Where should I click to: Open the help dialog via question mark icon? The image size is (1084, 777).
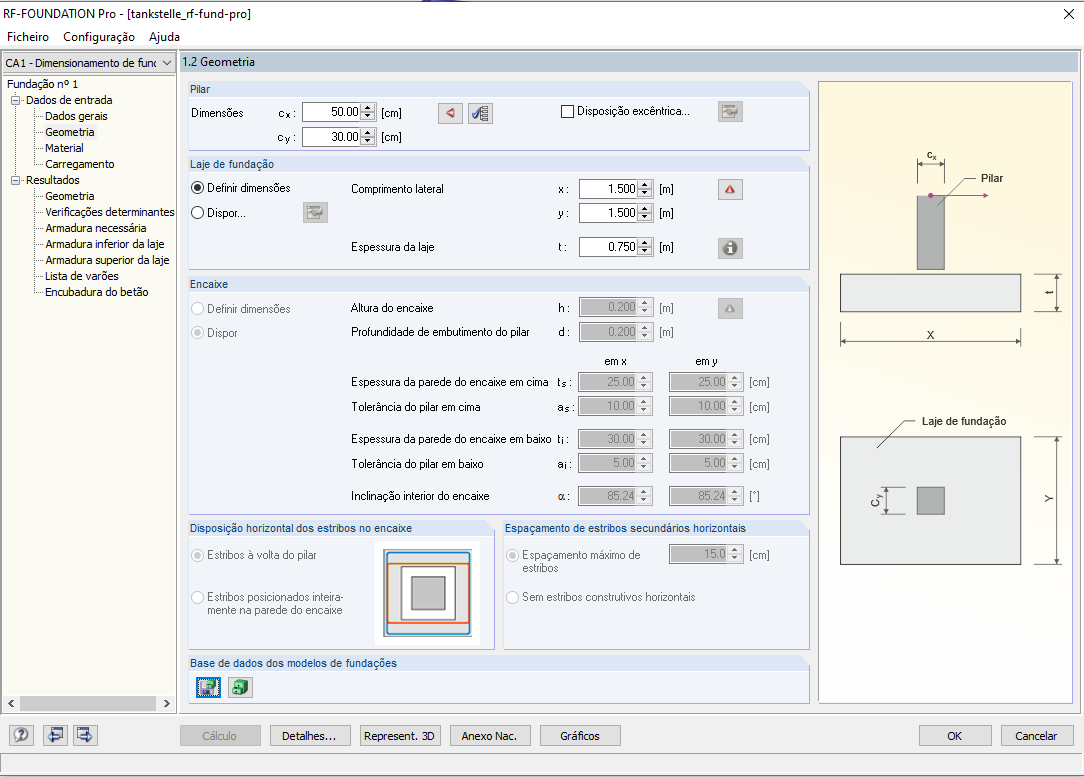click(x=20, y=735)
